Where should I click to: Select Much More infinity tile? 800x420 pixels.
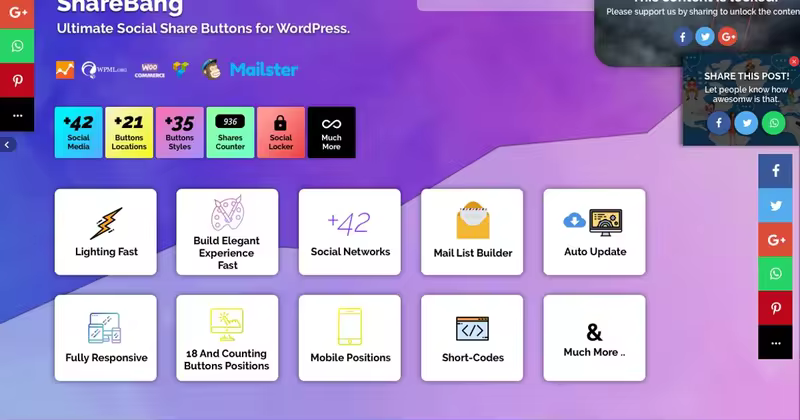[x=331, y=132]
